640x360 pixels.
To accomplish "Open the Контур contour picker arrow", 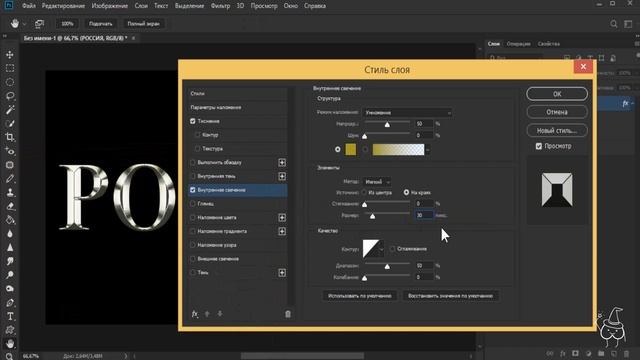I will 382,249.
